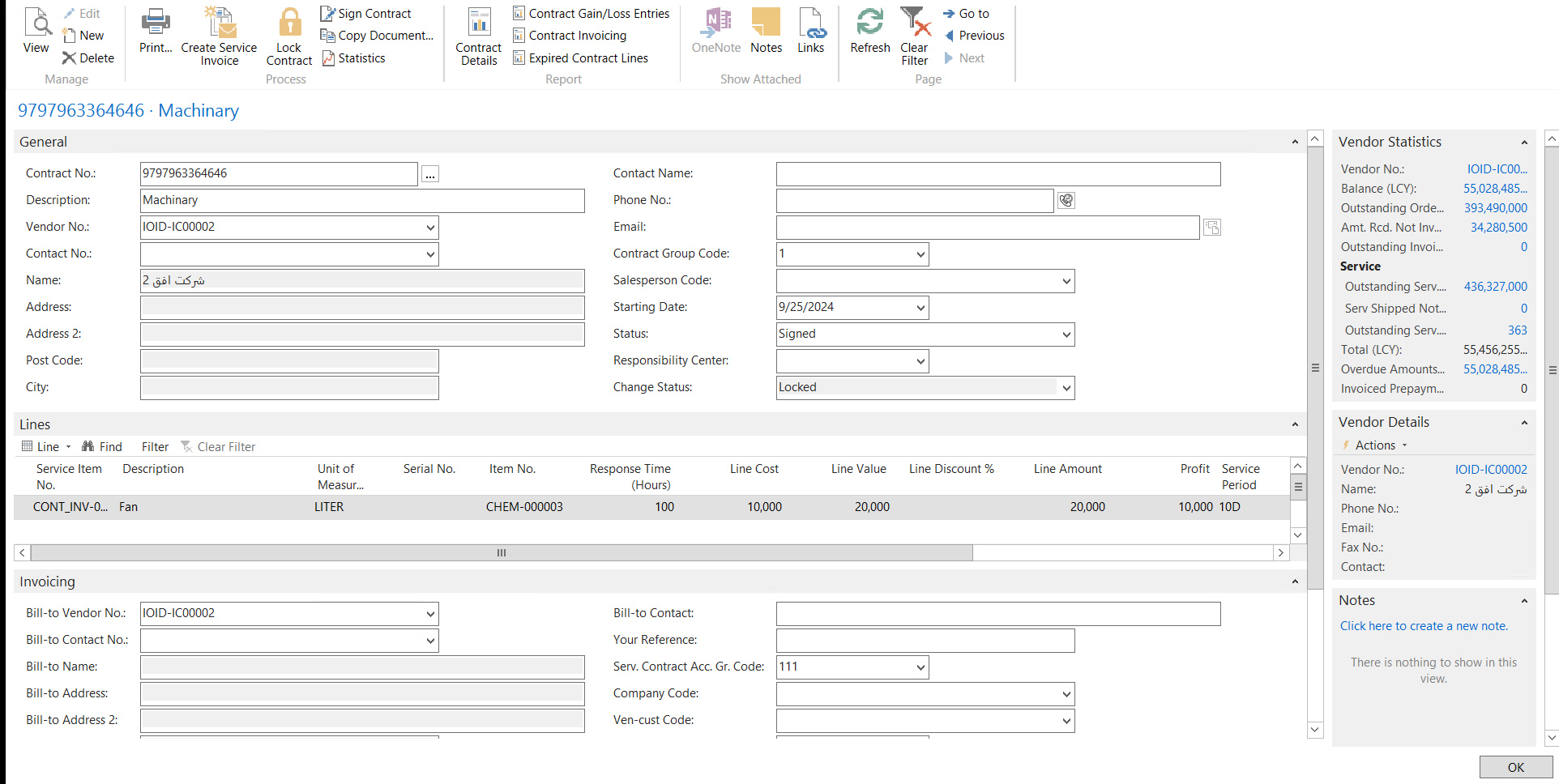Collapse the General section
The image size is (1559, 784).
tap(1295, 142)
